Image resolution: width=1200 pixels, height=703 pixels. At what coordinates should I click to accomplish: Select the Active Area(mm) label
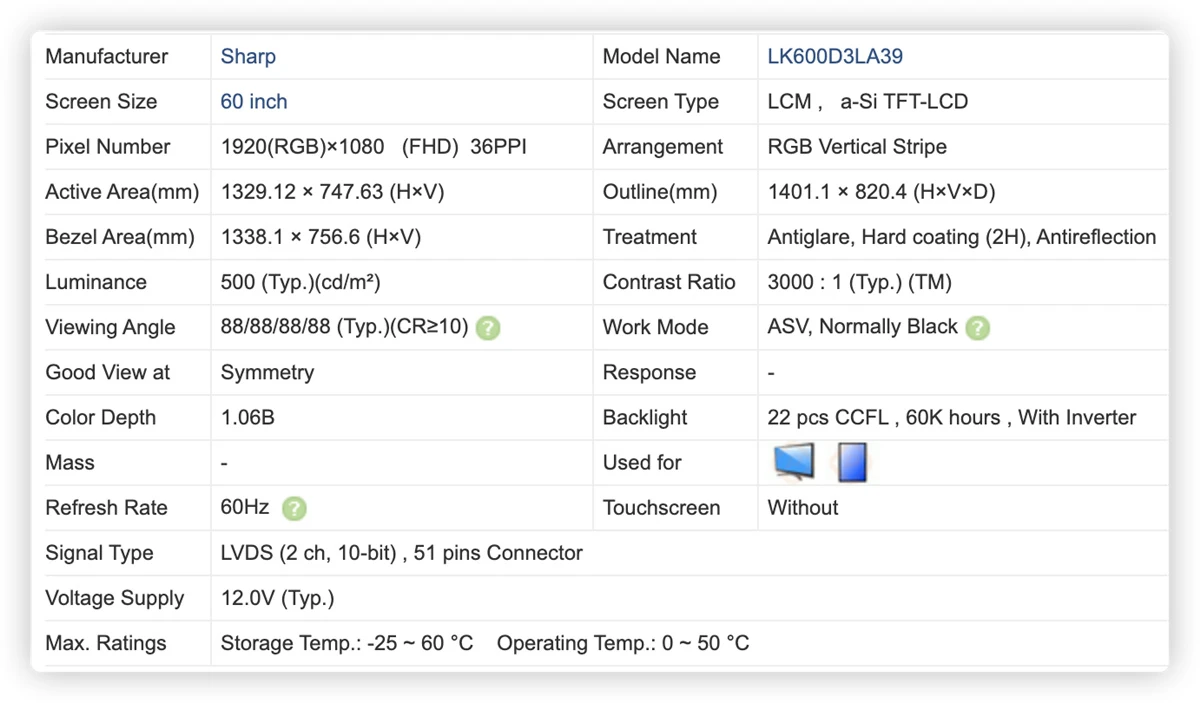[122, 192]
